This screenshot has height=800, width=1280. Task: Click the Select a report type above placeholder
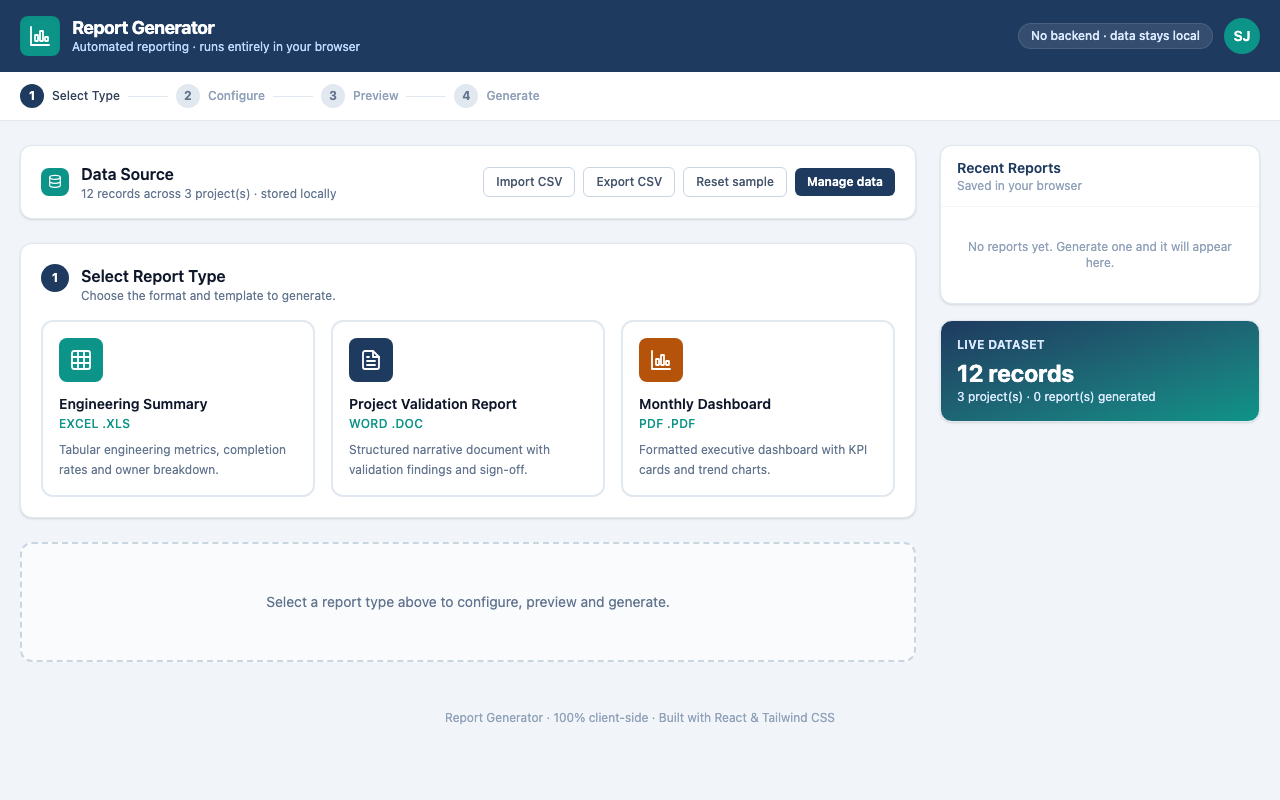click(x=468, y=602)
